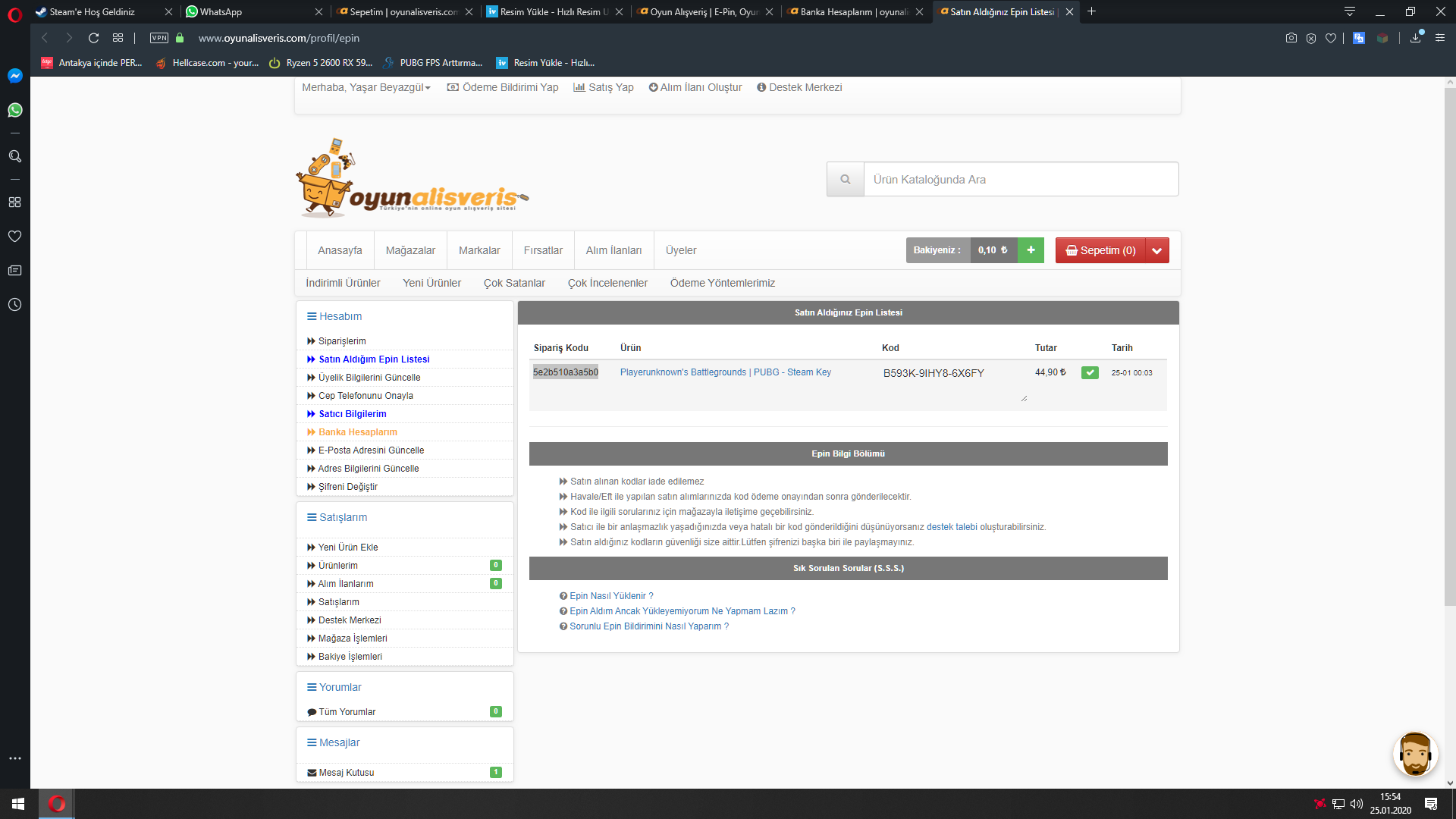The width and height of the screenshot is (1456, 819).
Task: Click the live support avatar bubble
Action: pyautogui.click(x=1415, y=755)
